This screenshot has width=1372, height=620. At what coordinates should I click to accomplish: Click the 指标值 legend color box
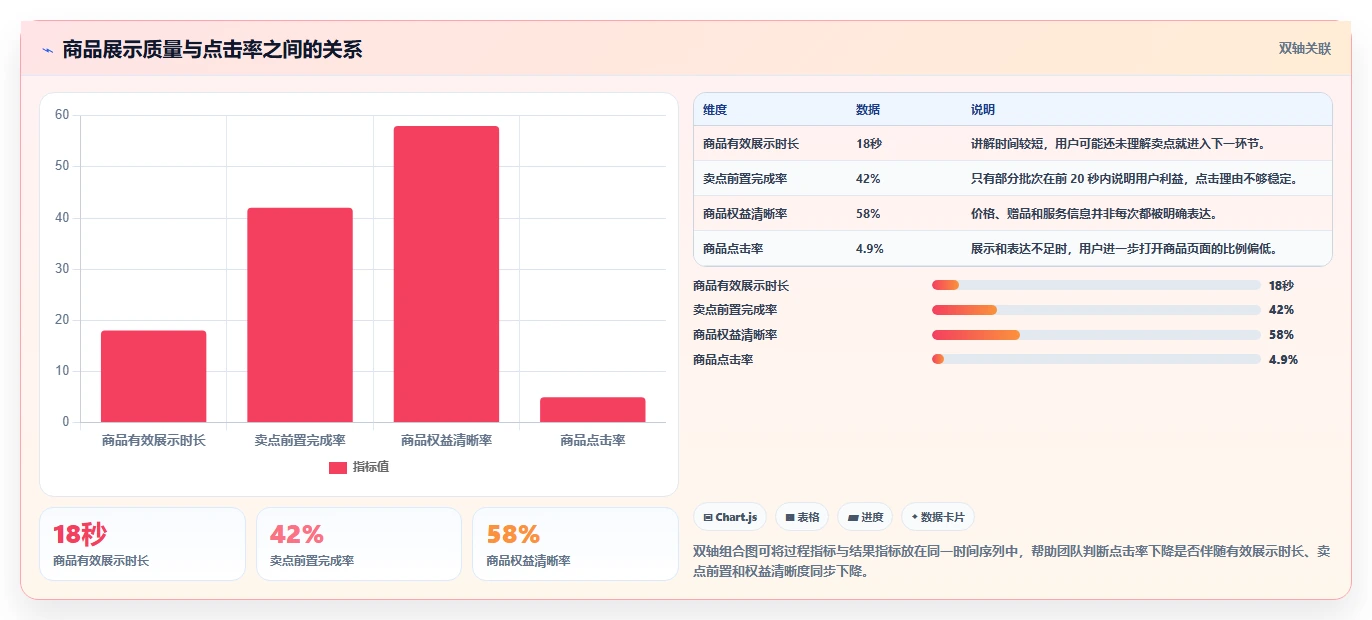(x=338, y=467)
